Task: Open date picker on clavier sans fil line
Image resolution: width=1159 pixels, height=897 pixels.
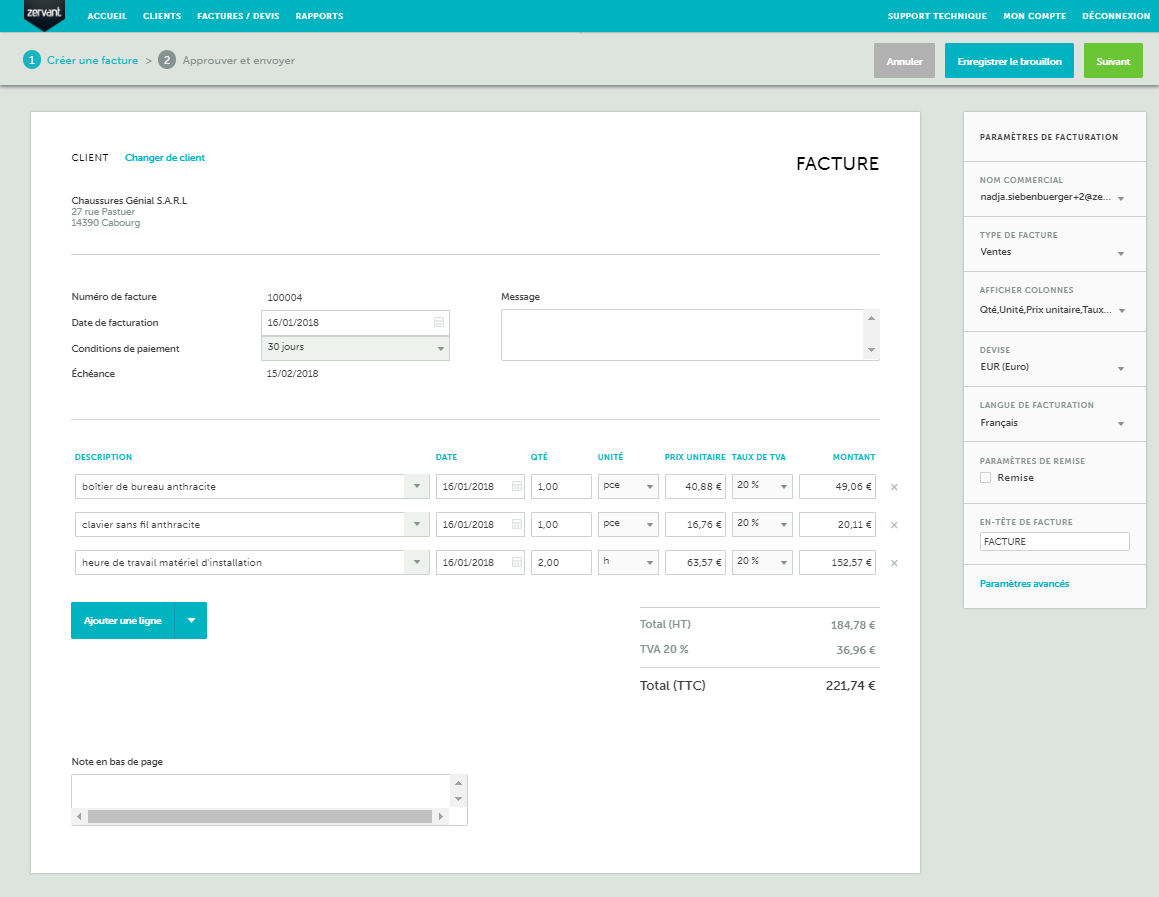Action: 517,525
